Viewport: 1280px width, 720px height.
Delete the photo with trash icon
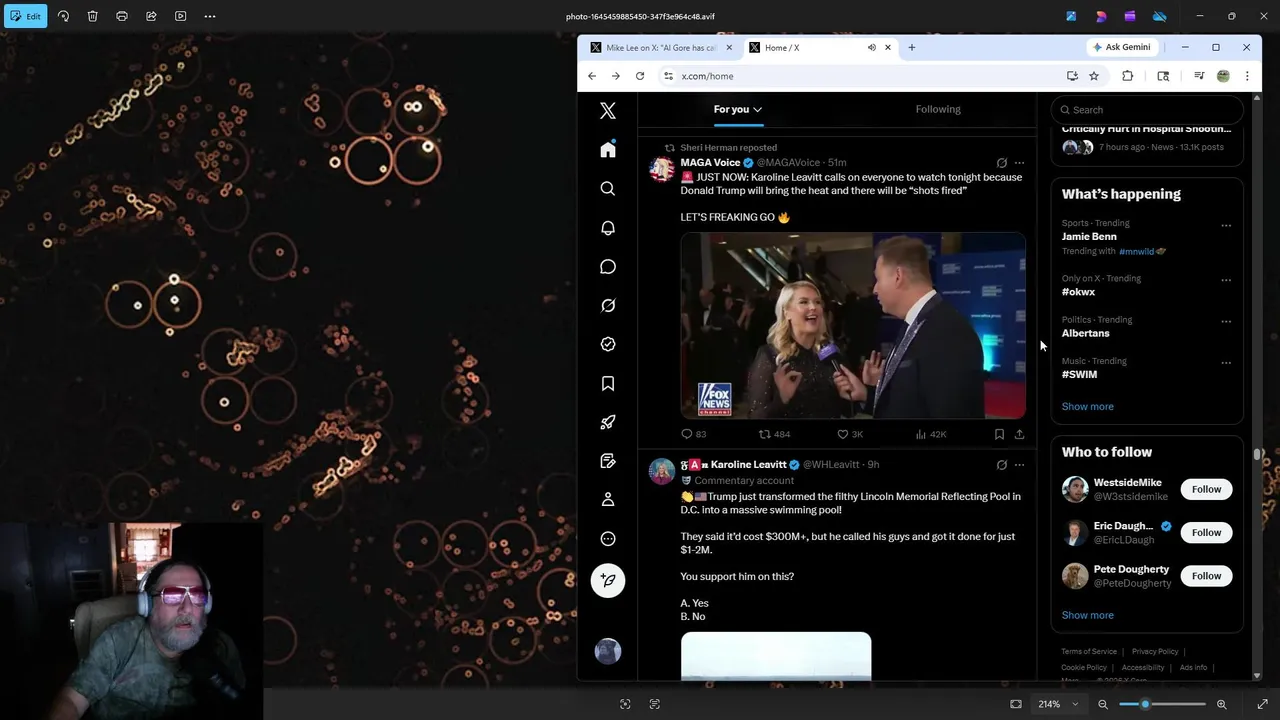(92, 16)
